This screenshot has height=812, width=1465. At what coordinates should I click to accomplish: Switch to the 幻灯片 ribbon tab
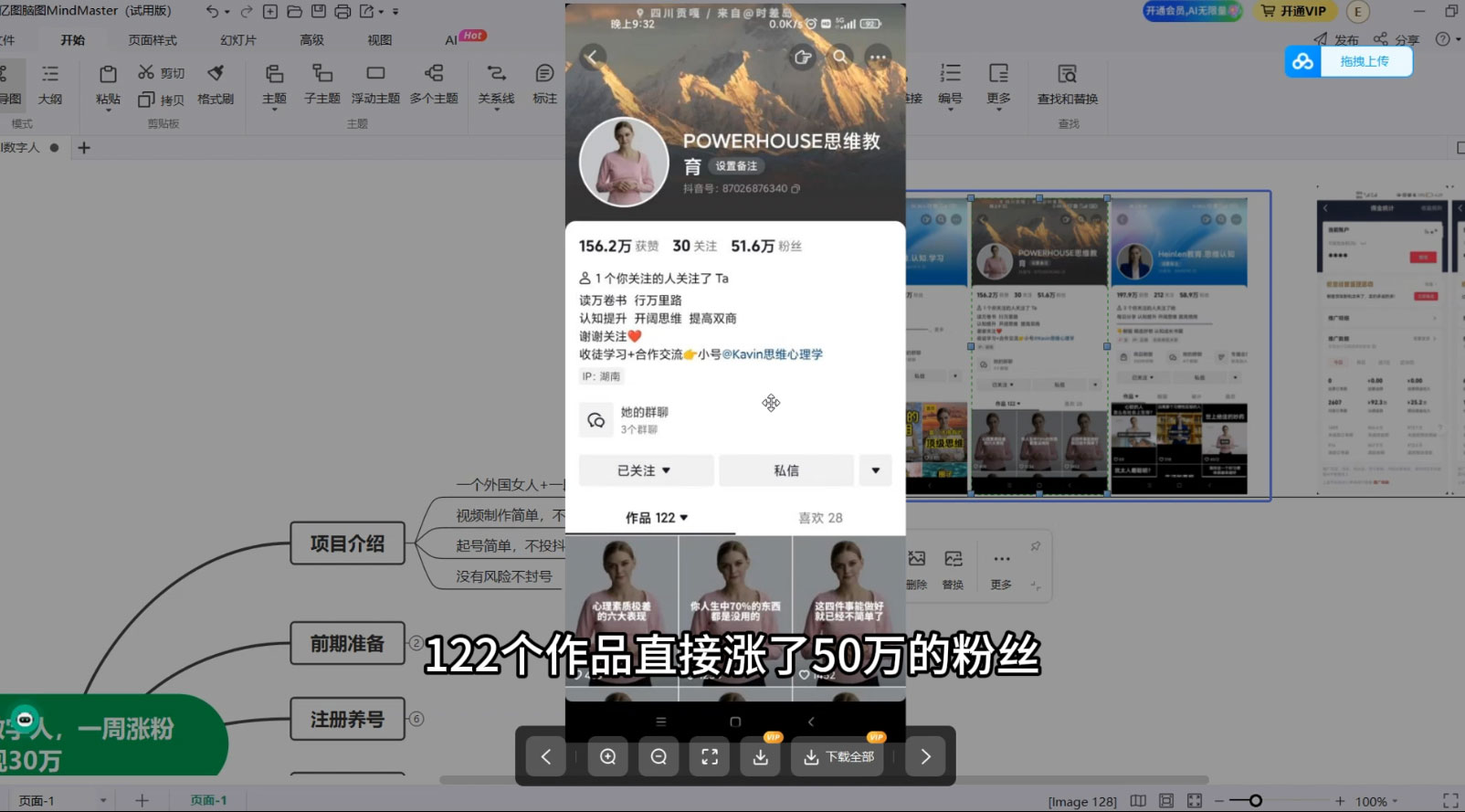238,40
